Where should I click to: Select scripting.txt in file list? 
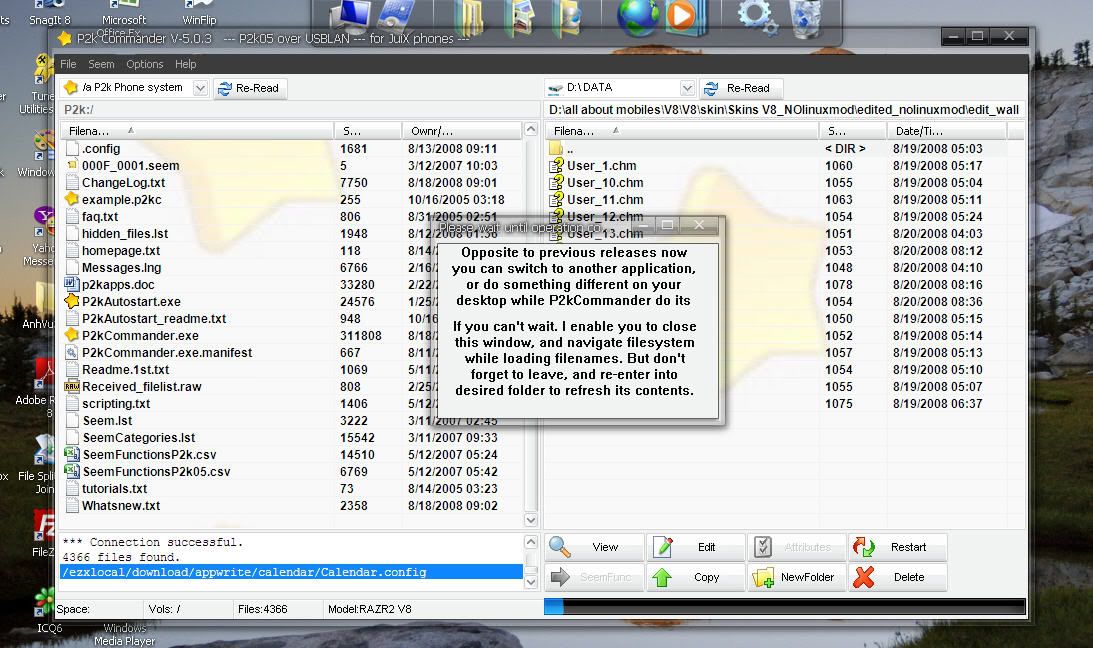(x=116, y=403)
